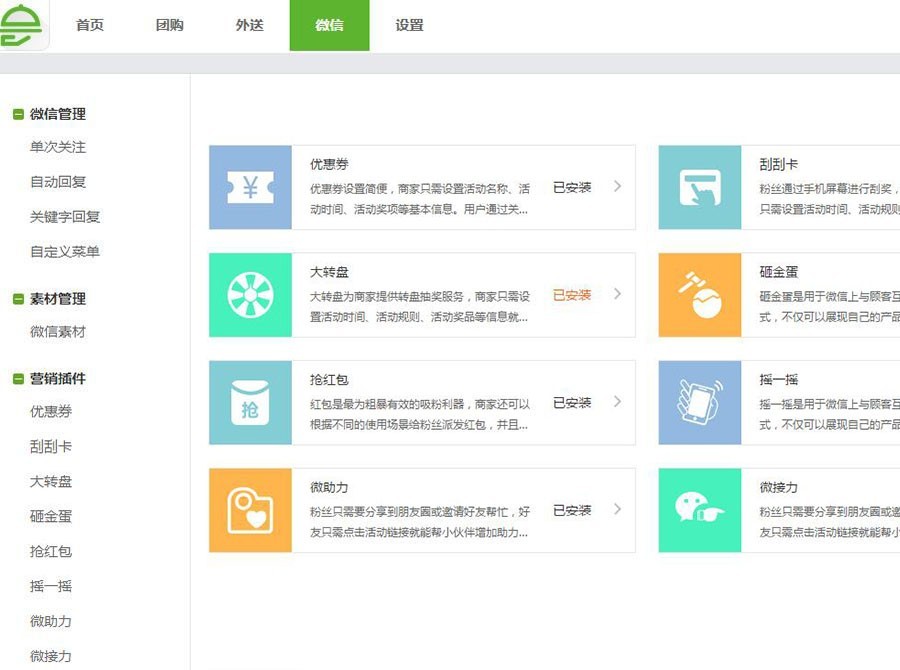Expand the 大转盘 card arrow chevron
This screenshot has width=900, height=670.
pos(617,294)
